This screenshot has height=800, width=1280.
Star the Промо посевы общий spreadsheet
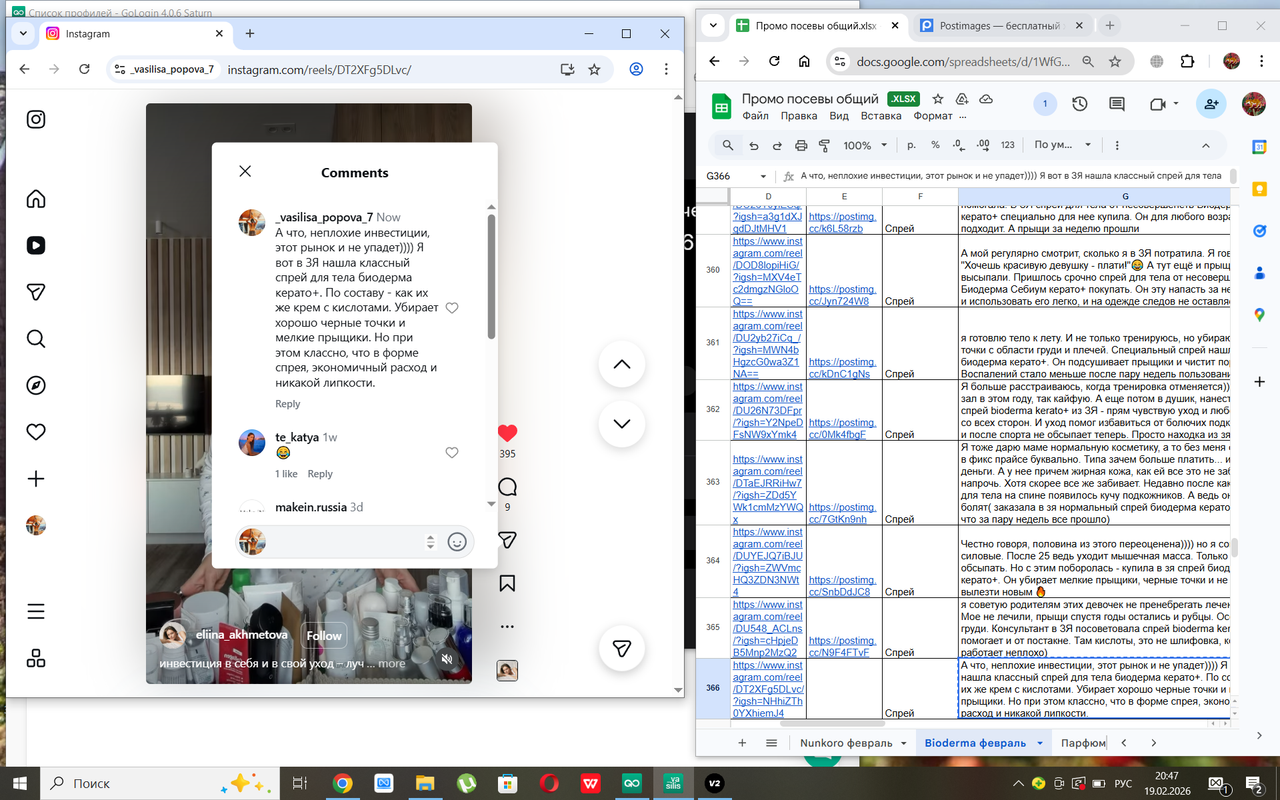click(x=937, y=99)
